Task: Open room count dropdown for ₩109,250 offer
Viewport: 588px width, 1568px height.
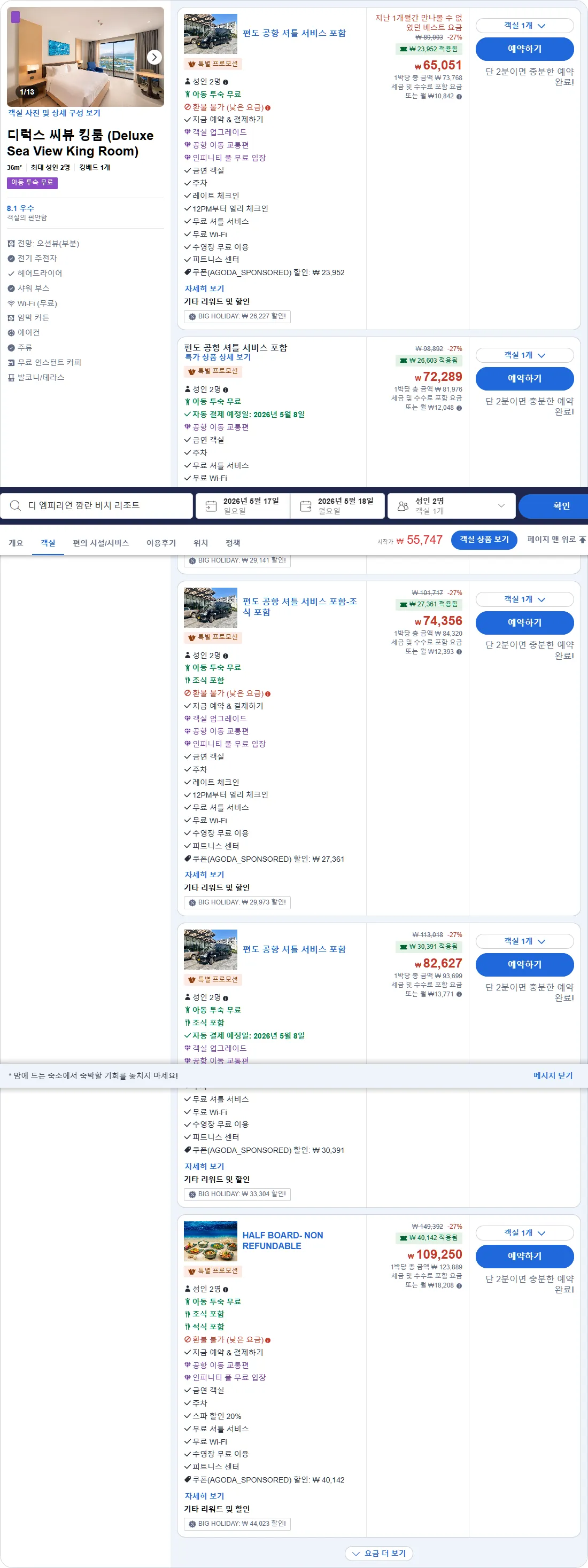Action: point(524,1233)
